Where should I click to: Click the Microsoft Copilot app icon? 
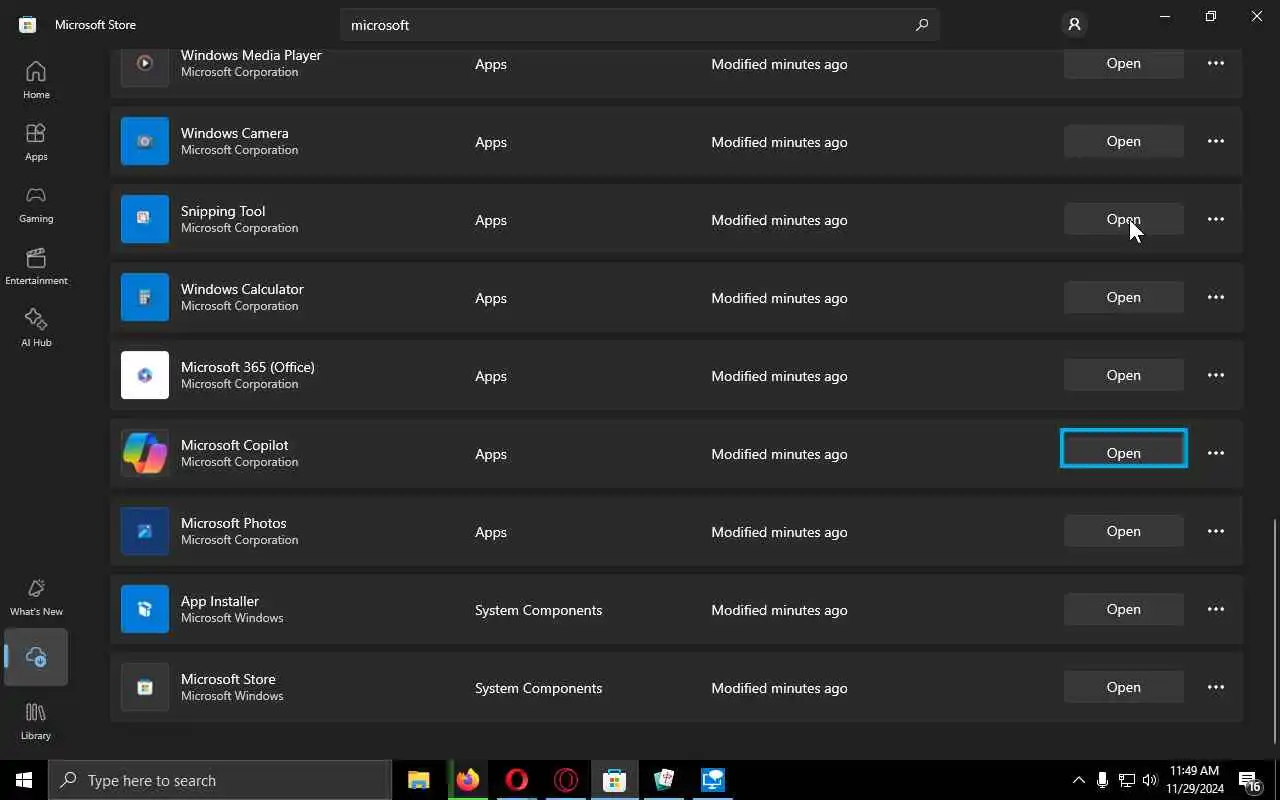pos(145,453)
